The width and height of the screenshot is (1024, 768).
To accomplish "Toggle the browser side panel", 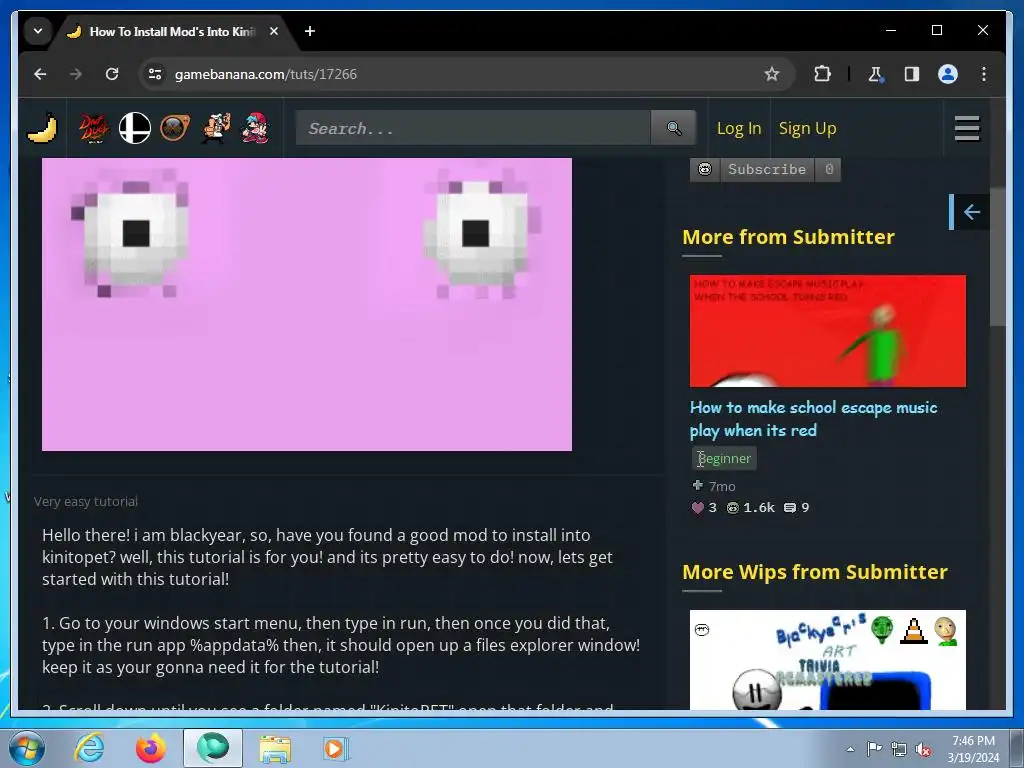I will point(912,74).
